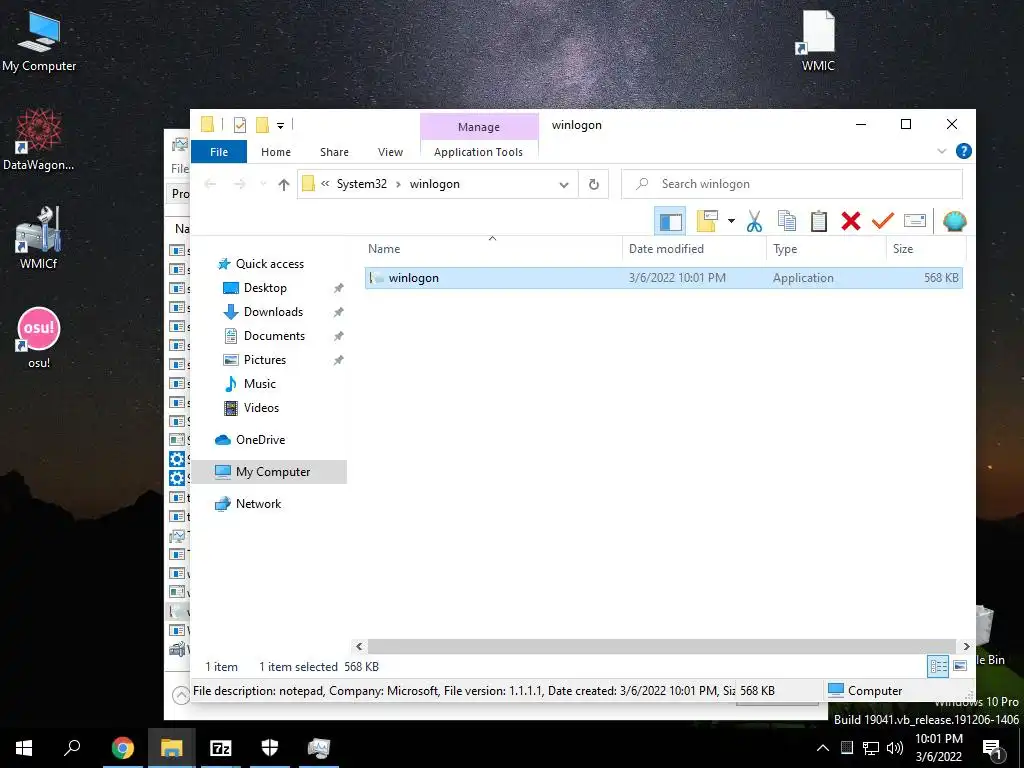Open Properties via the orange checkmark icon

tap(883, 221)
